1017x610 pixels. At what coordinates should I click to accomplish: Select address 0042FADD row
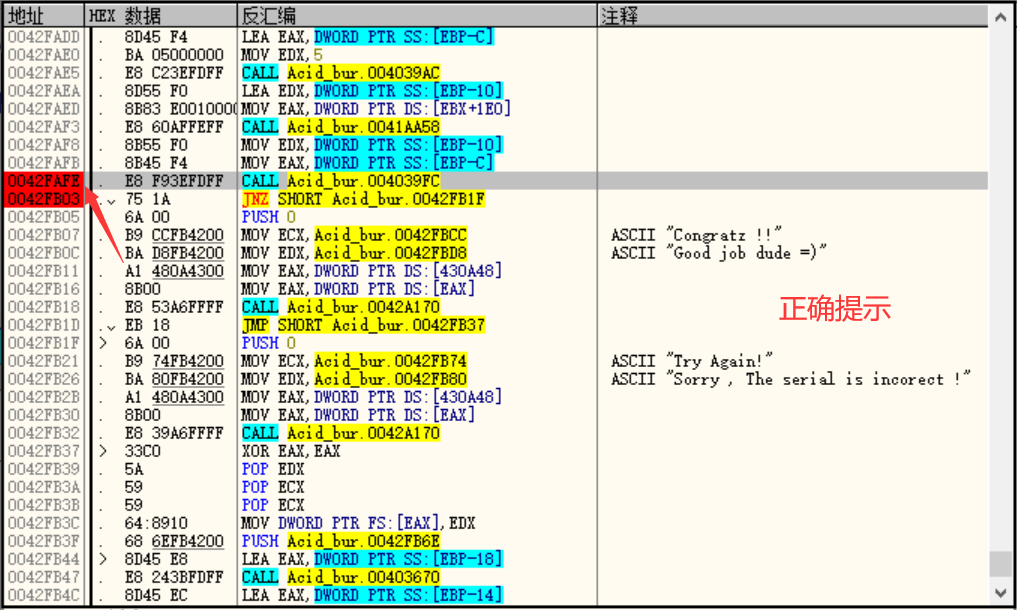[x=43, y=37]
